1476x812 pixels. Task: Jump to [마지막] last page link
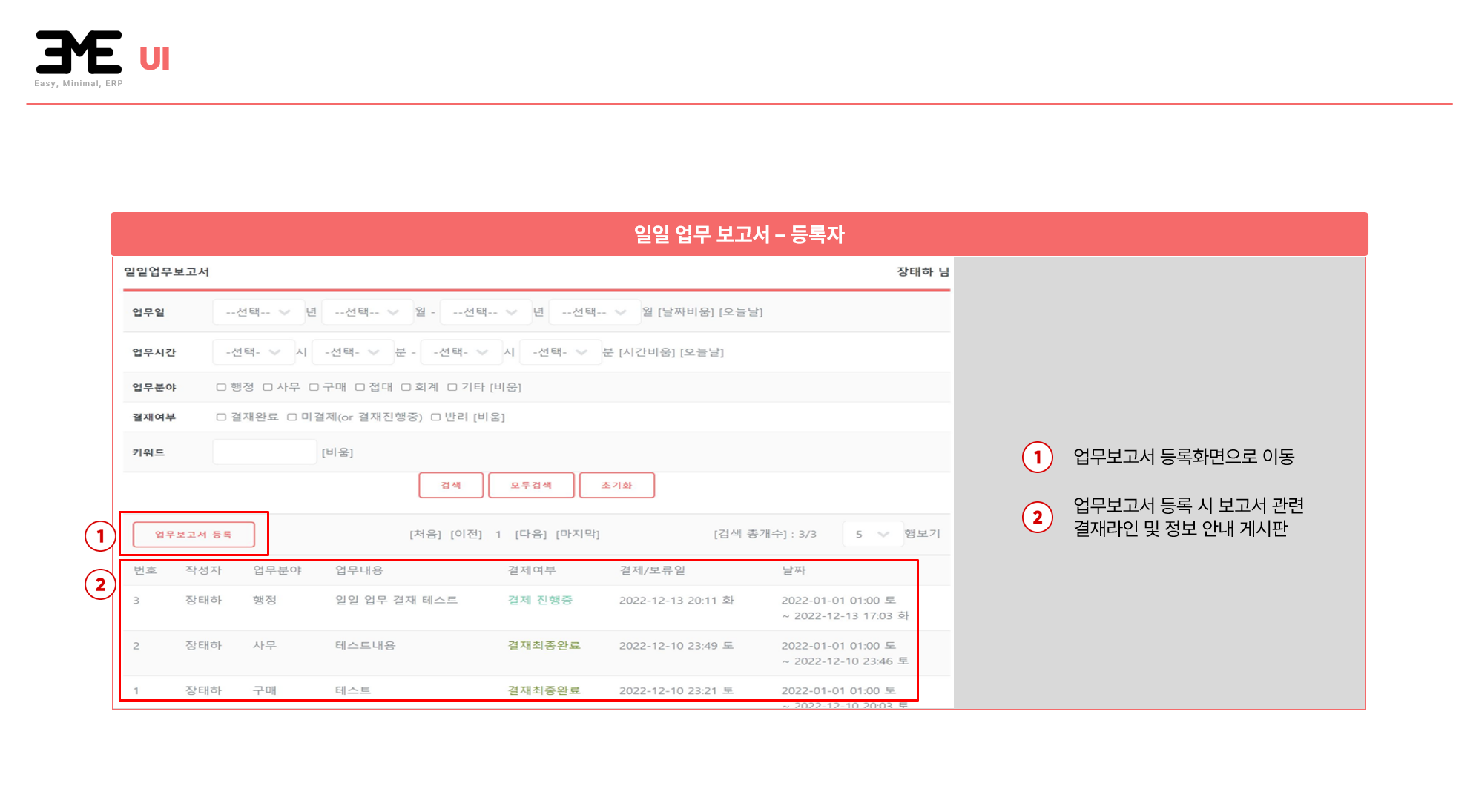coord(578,534)
